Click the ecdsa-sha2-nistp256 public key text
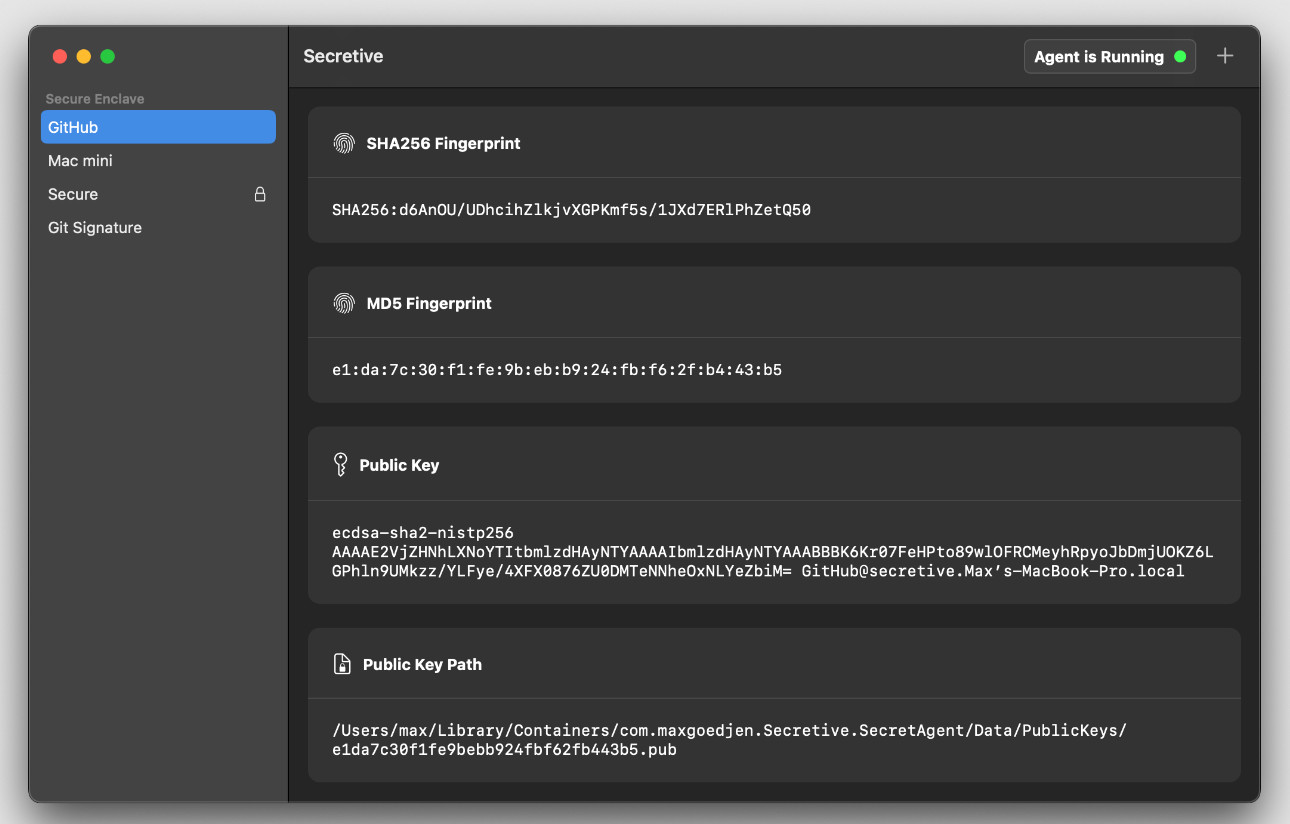1290x824 pixels. 772,552
